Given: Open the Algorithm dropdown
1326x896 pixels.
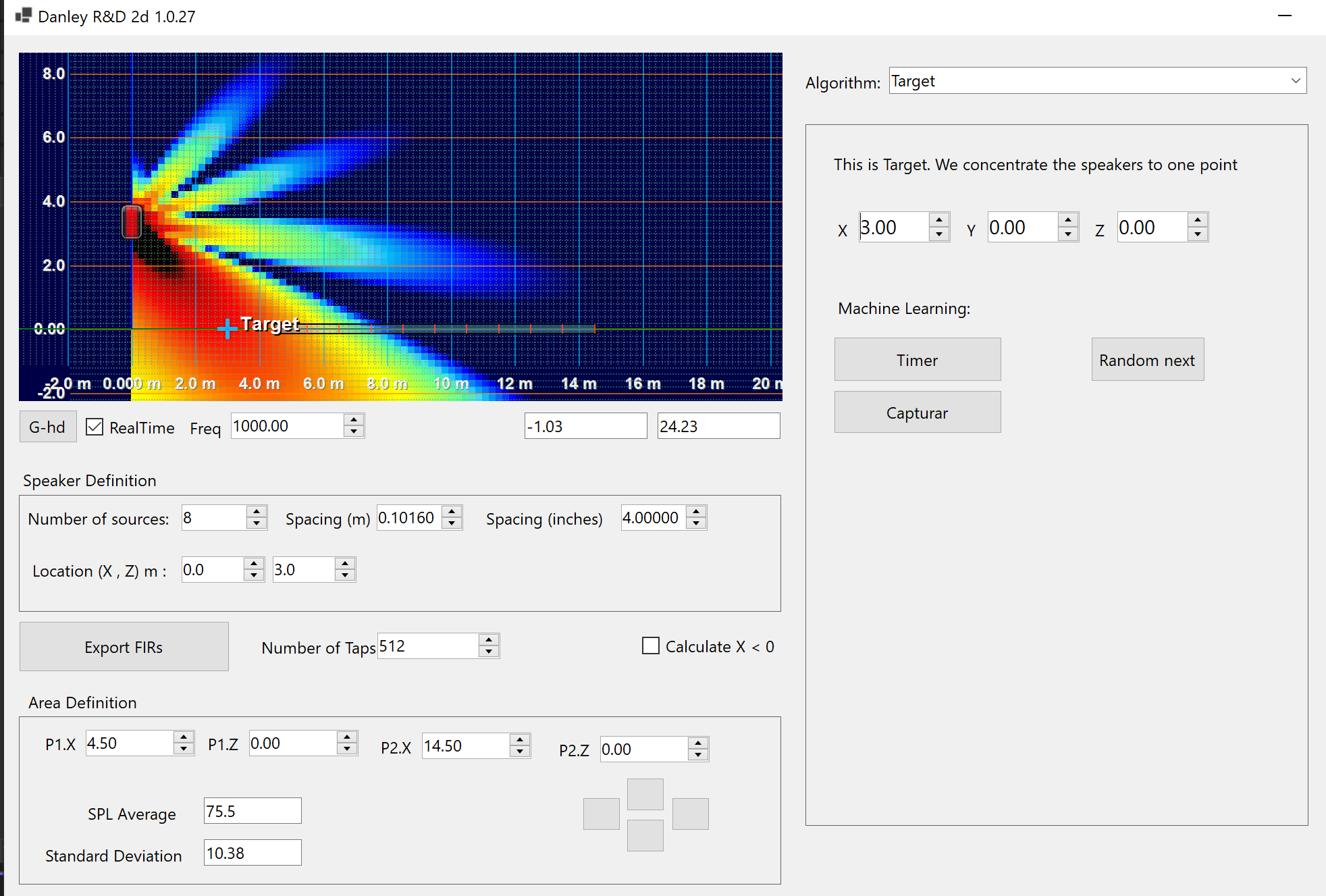Looking at the screenshot, I should tap(1295, 81).
